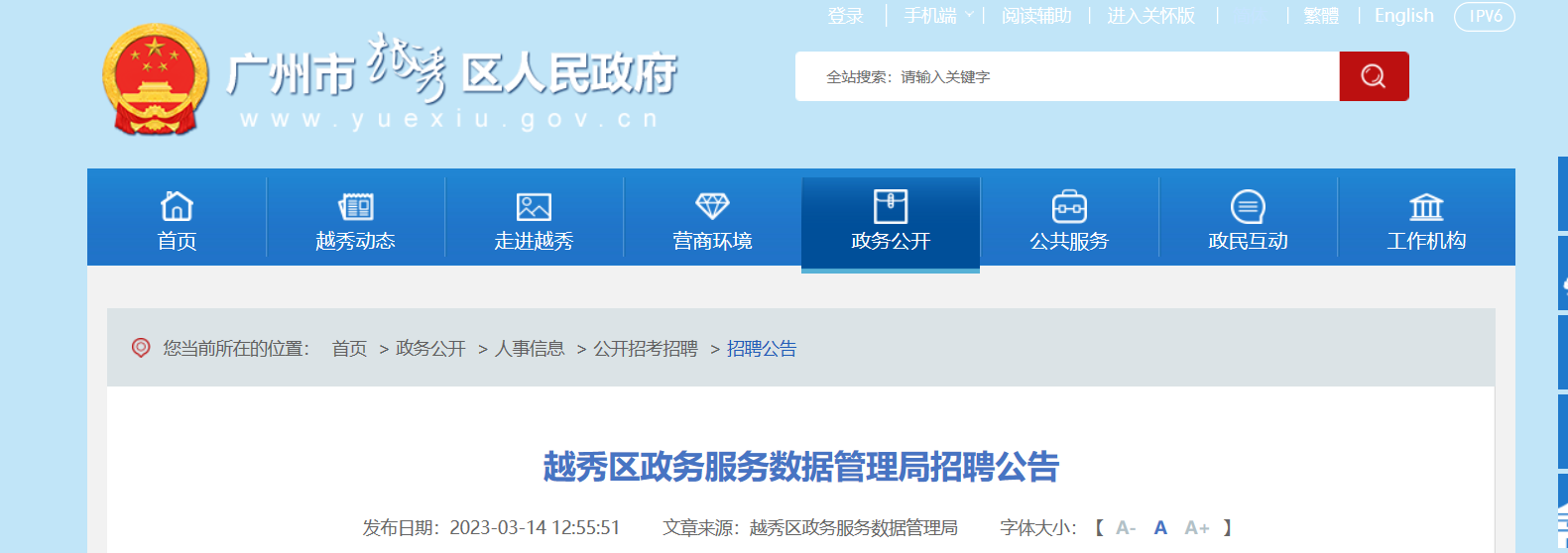Screen dimensions: 1568x553
Task: Increase font size with A+
Action: click(1197, 528)
